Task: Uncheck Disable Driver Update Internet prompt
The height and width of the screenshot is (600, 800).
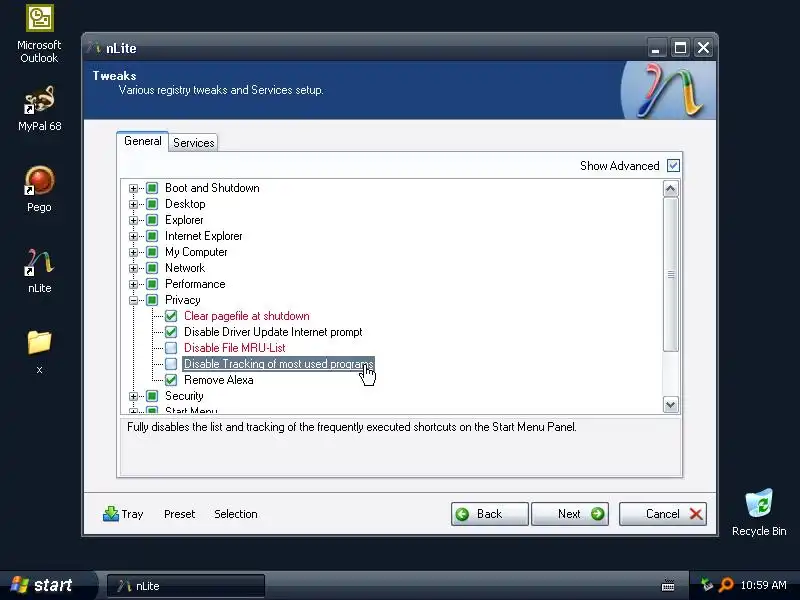Action: [171, 332]
